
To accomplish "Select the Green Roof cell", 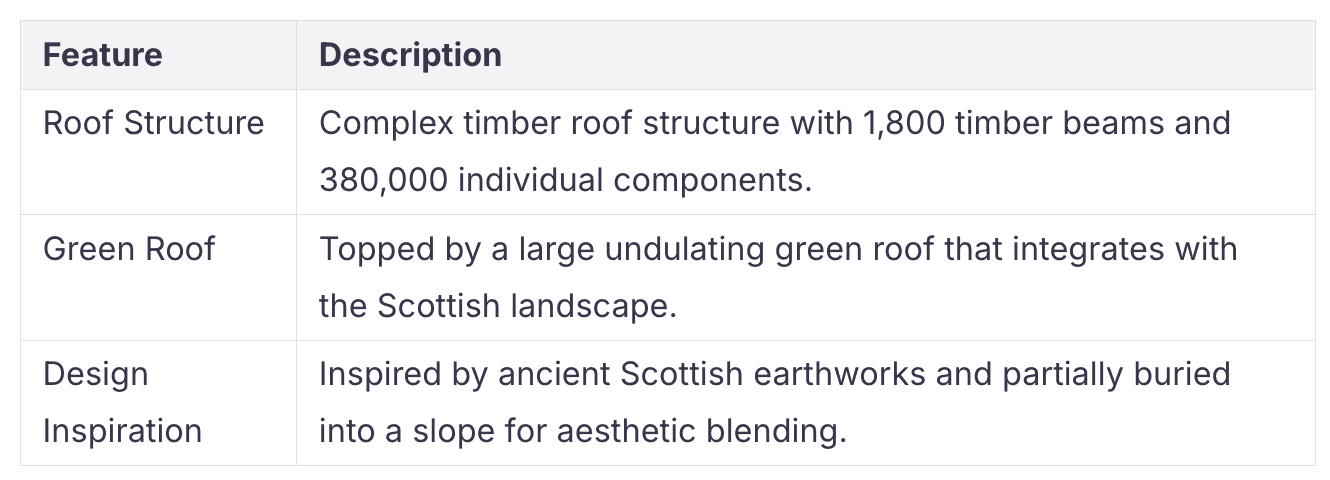I will pyautogui.click(x=158, y=277).
